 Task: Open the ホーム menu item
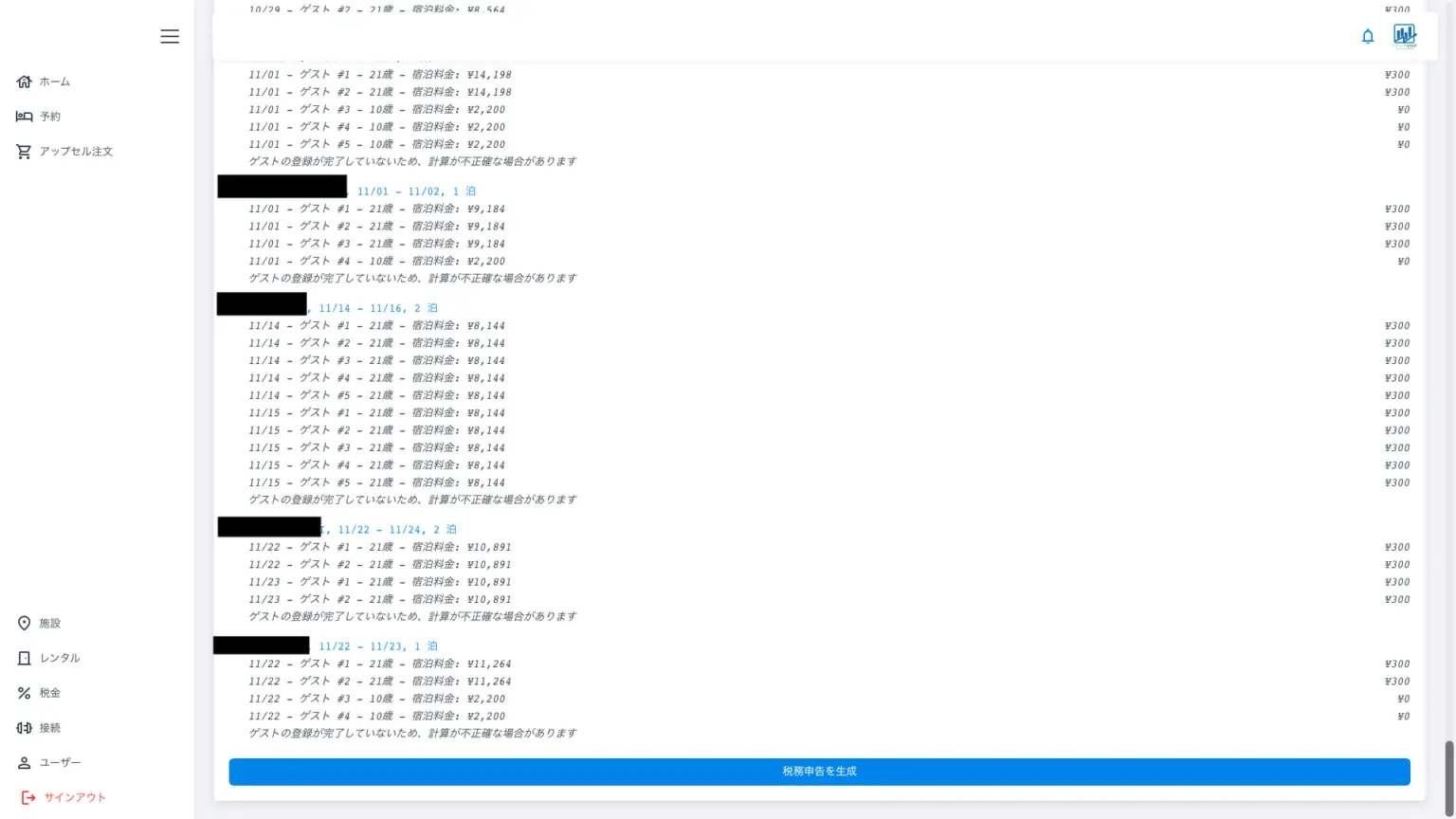click(x=55, y=82)
